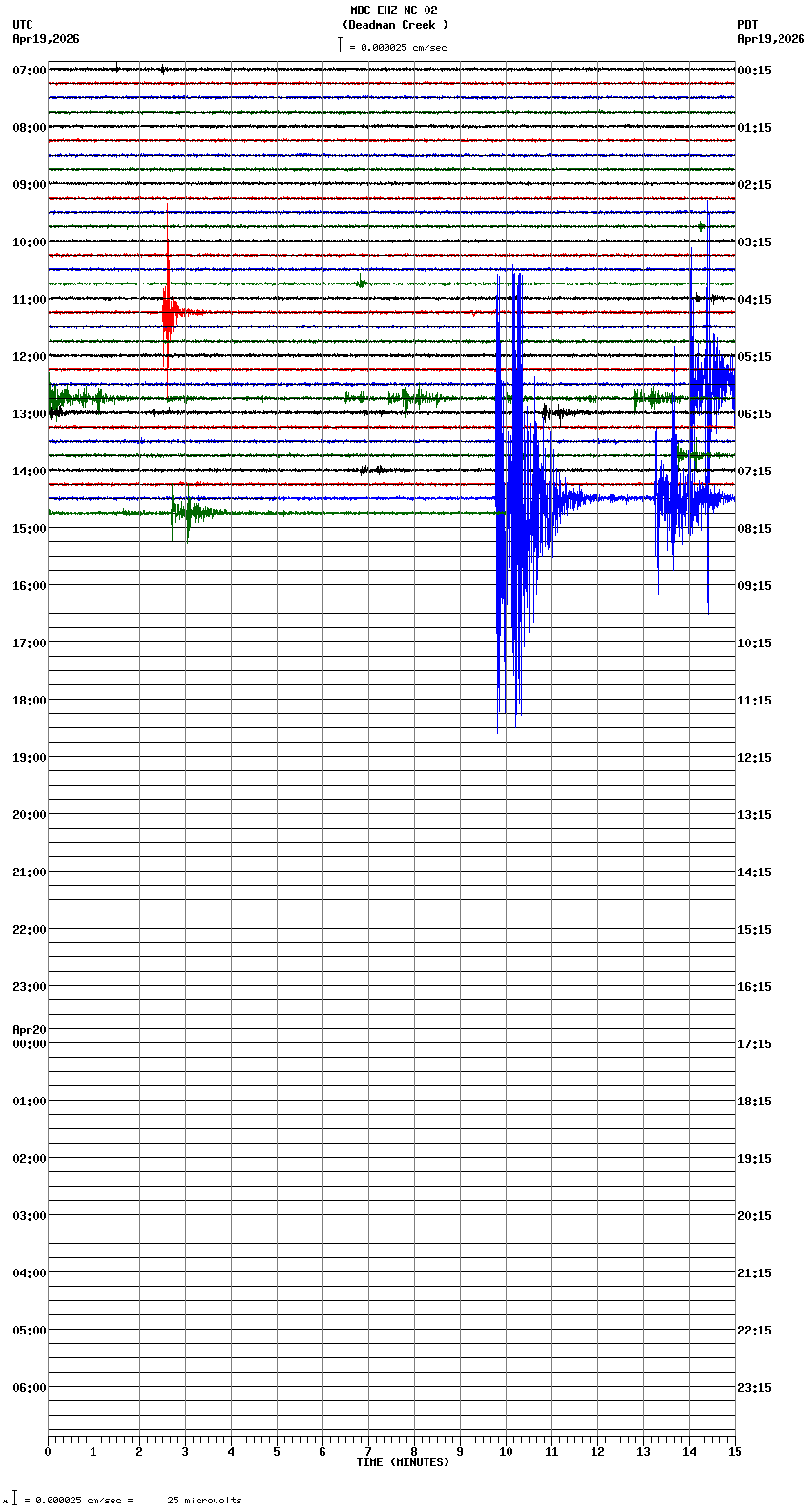Select the "03:15" PDT row label
This screenshot has width=811, height=1512.
(x=755, y=242)
